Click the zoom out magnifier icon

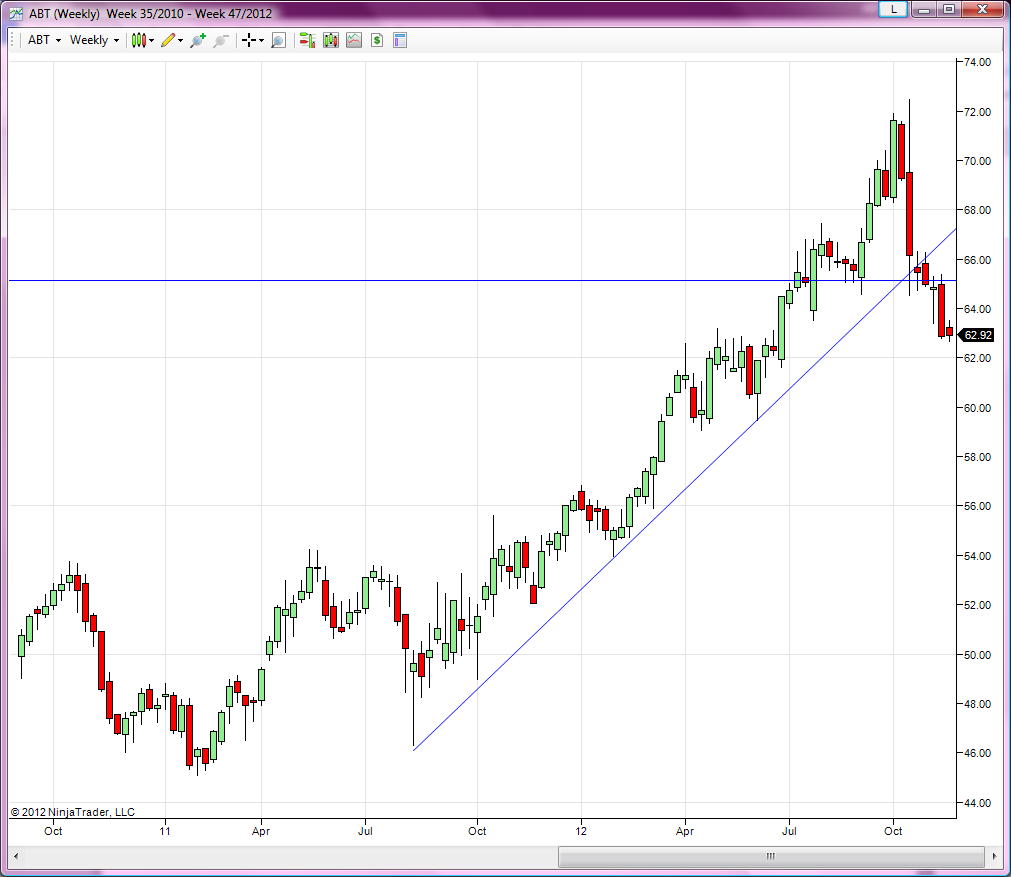[x=220, y=40]
